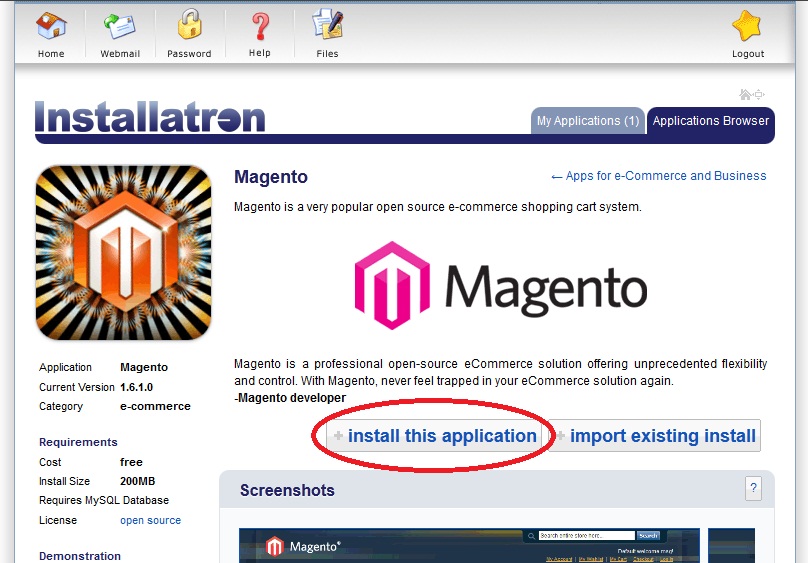Click the small home icon above the tabs
Viewport: 808px width, 563px height.
click(745, 94)
